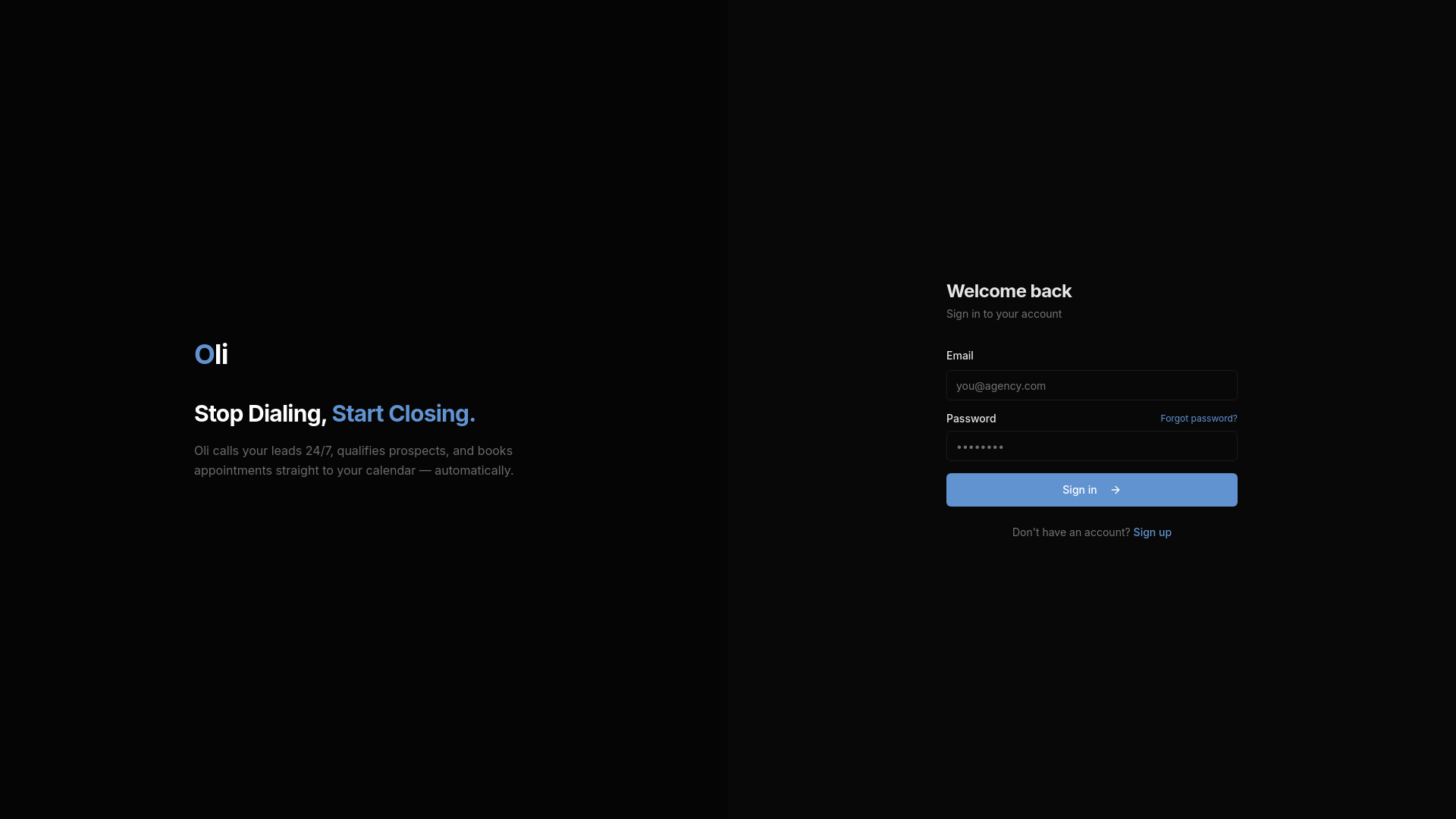The image size is (1456, 819).
Task: Focus the Password input field
Action: coord(1092,446)
